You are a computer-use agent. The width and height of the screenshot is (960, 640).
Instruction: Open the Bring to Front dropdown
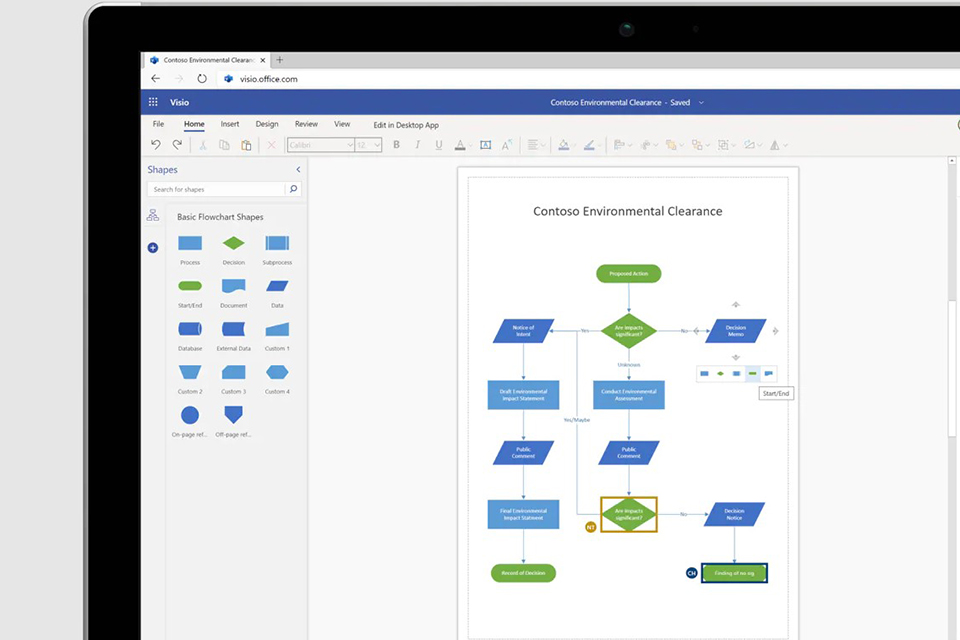click(x=675, y=145)
